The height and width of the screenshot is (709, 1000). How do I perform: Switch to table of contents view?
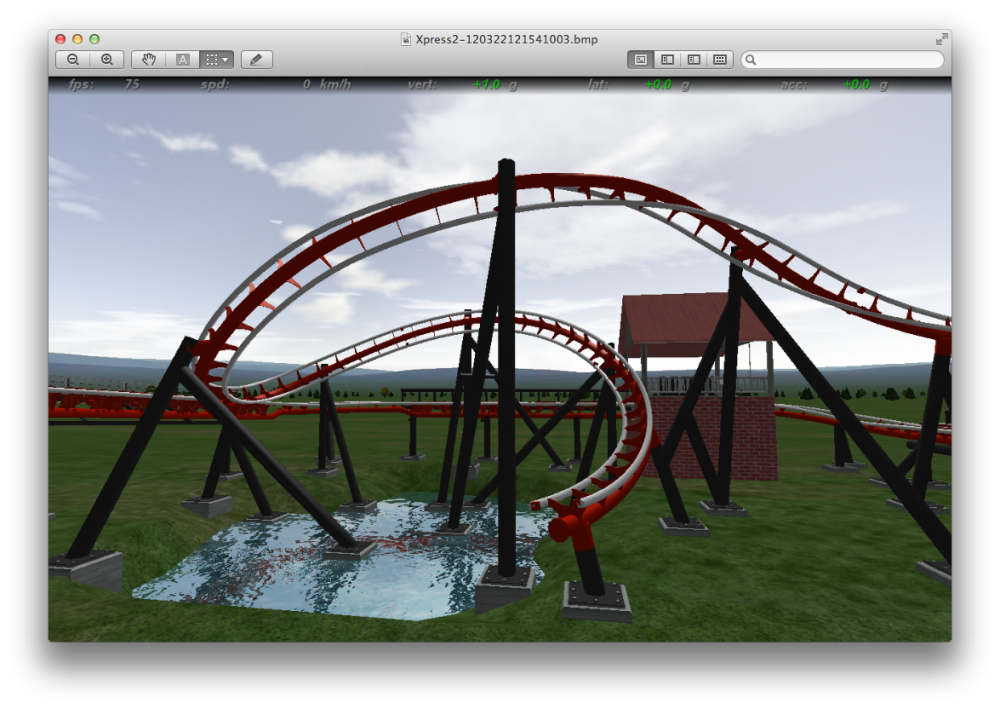point(693,60)
